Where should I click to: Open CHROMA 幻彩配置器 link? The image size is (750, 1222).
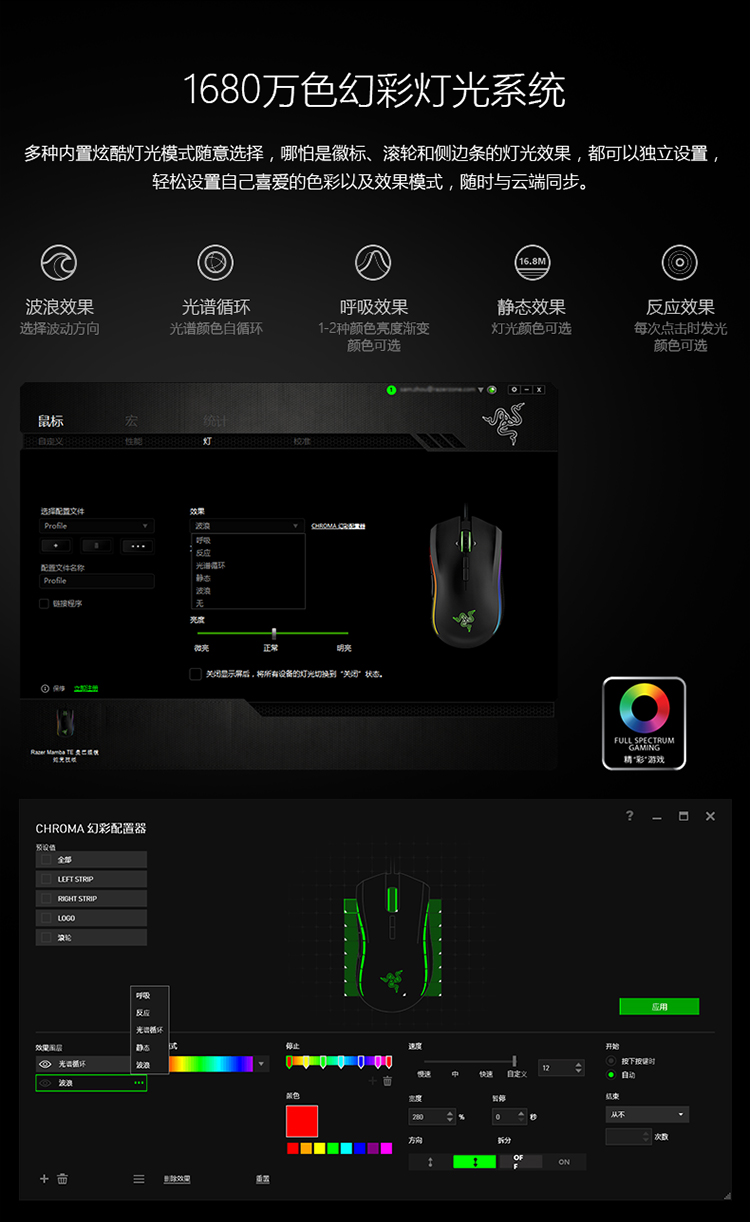[x=338, y=526]
